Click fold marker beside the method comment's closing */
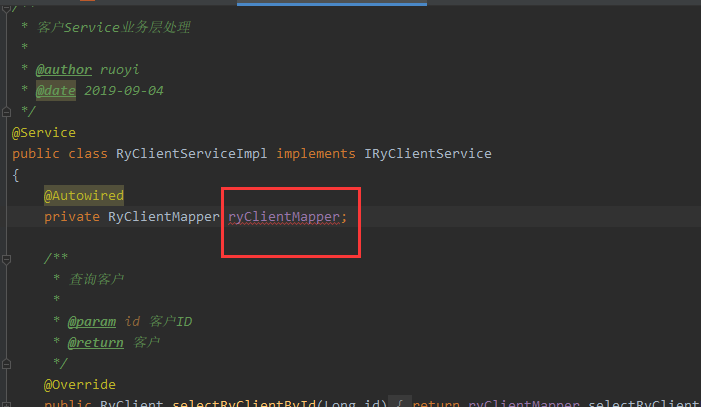The image size is (701, 407). [x=6, y=364]
